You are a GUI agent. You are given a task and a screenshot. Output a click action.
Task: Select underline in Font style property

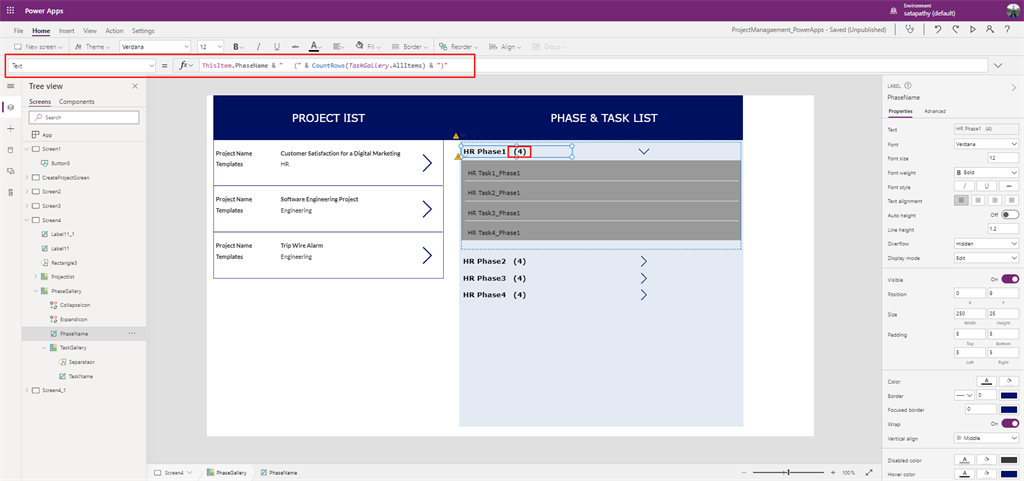986,187
